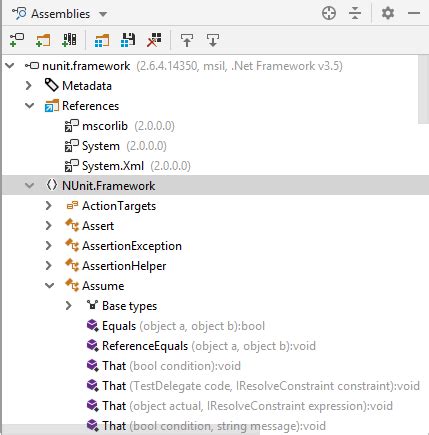Viewport: 429px width, 435px height.
Task: Select the AssertionHelper item
Action: click(124, 266)
